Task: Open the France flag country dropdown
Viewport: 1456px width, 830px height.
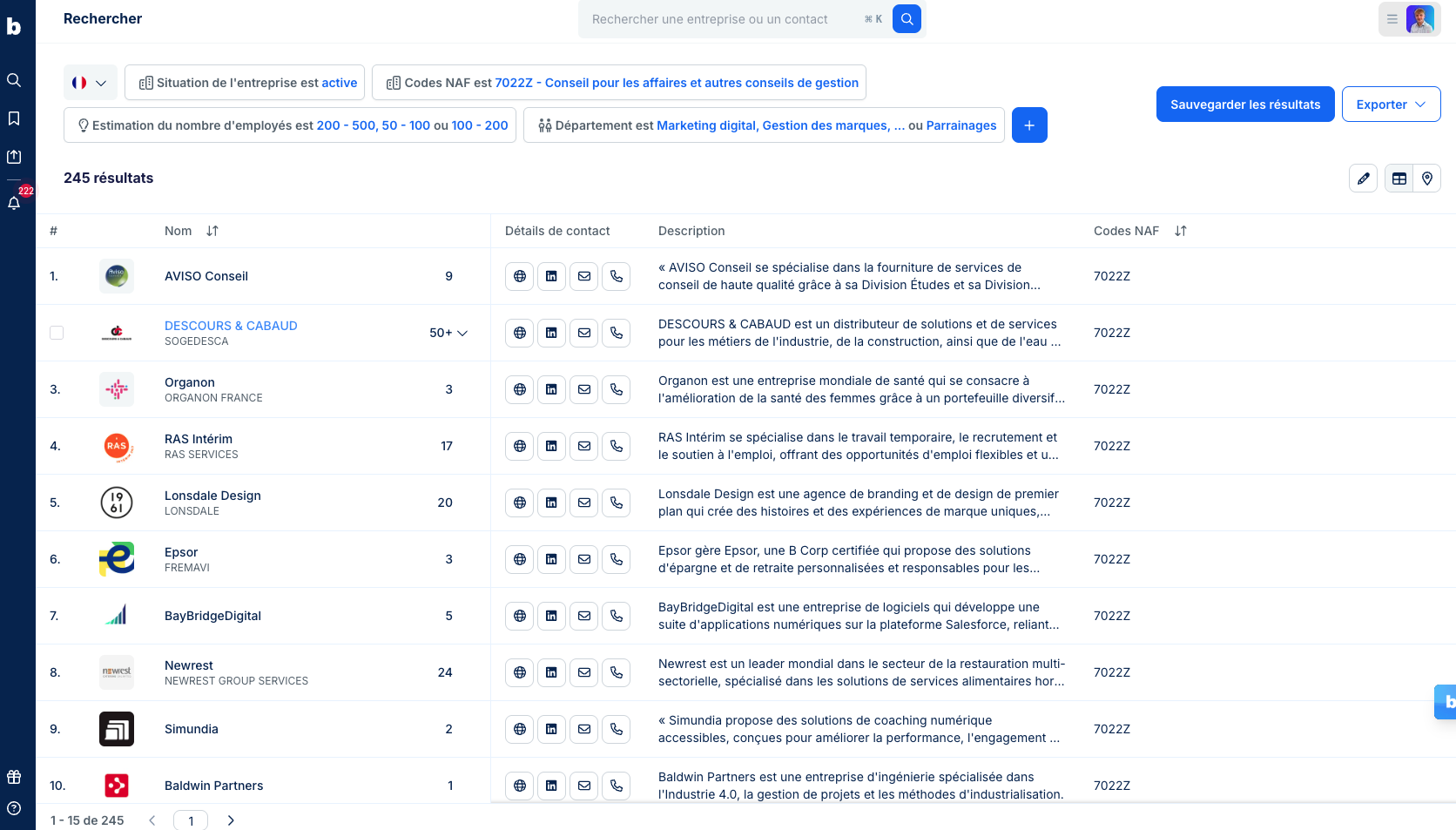Action: tap(91, 83)
